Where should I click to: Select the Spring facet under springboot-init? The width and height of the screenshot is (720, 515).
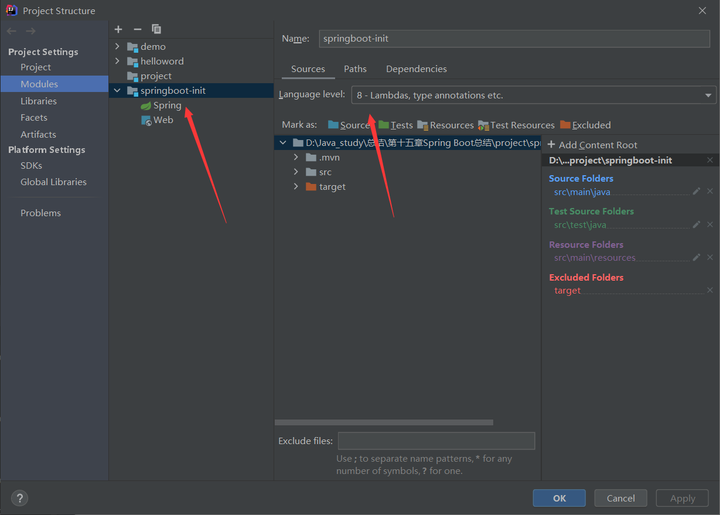click(167, 105)
